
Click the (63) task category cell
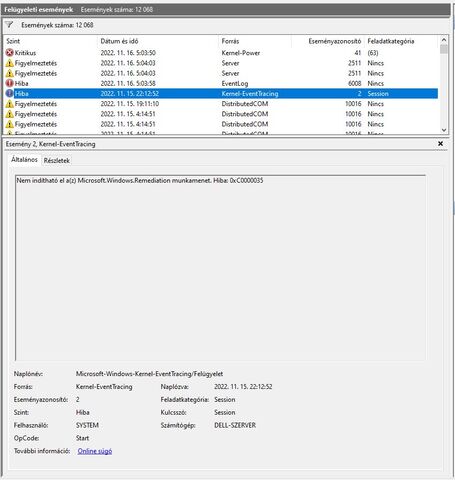click(x=373, y=53)
